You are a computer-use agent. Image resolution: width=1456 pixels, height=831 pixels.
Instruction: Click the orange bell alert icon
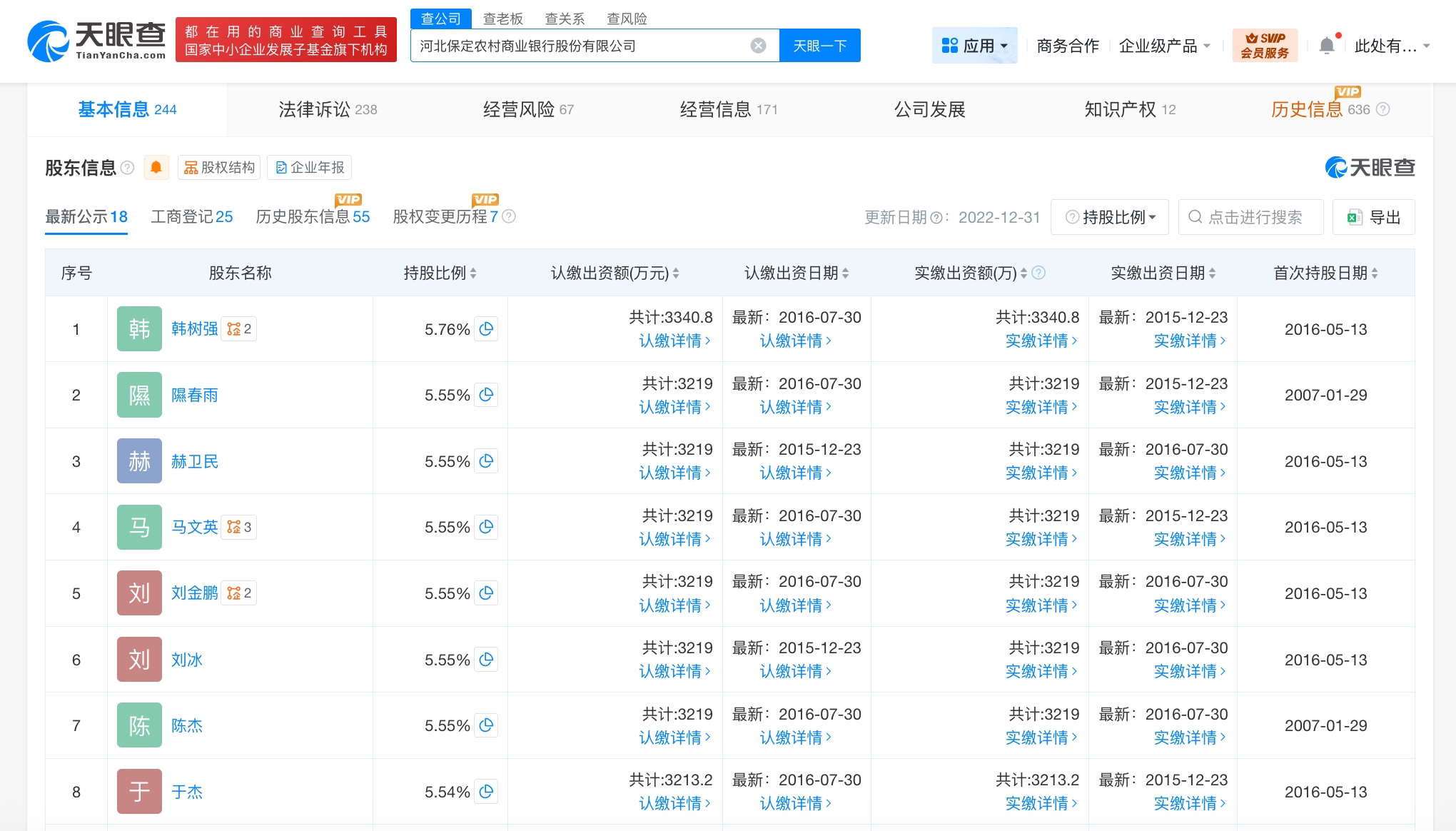(156, 167)
